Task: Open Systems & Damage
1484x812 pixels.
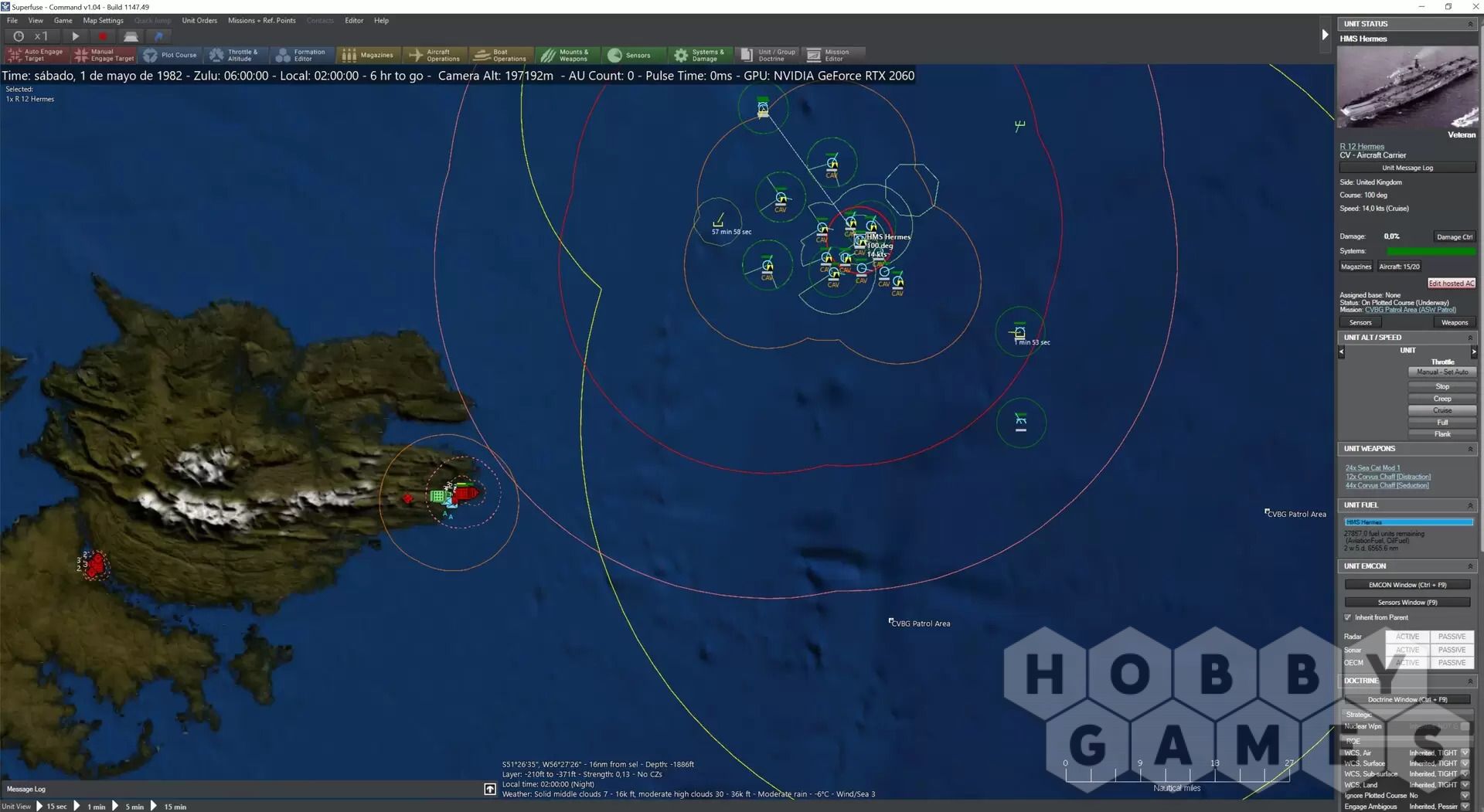Action: coord(699,55)
